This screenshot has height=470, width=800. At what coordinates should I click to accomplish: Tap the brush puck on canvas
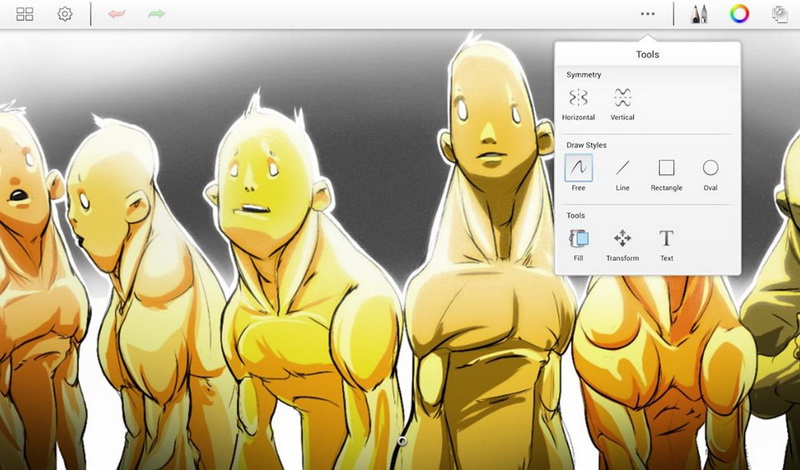tap(403, 441)
